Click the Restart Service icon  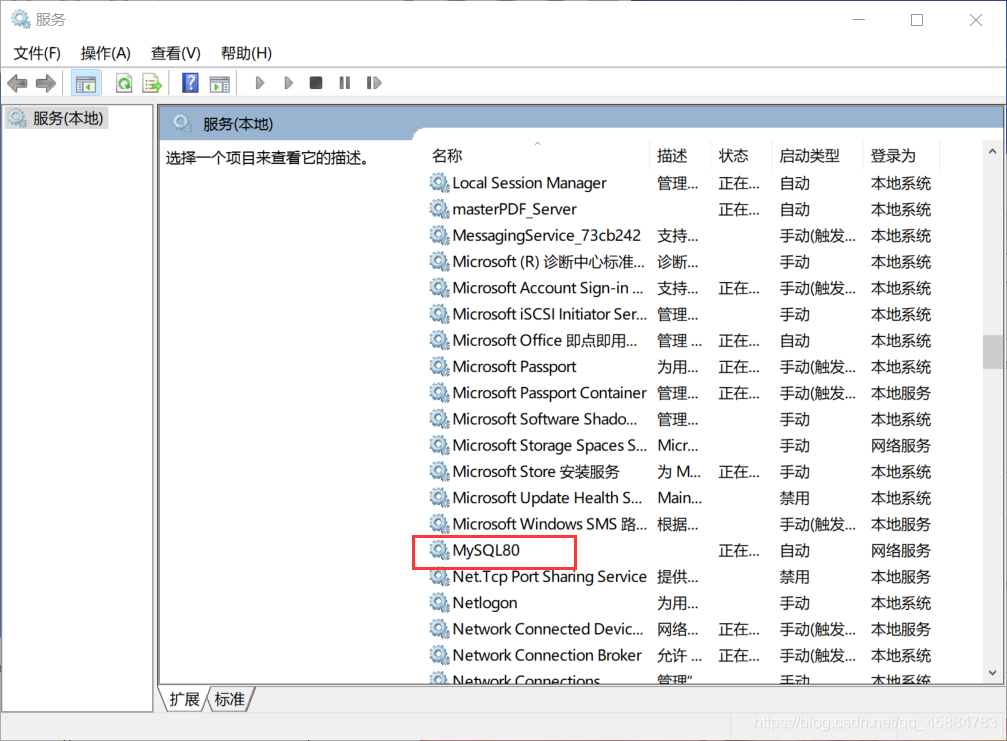(x=374, y=83)
